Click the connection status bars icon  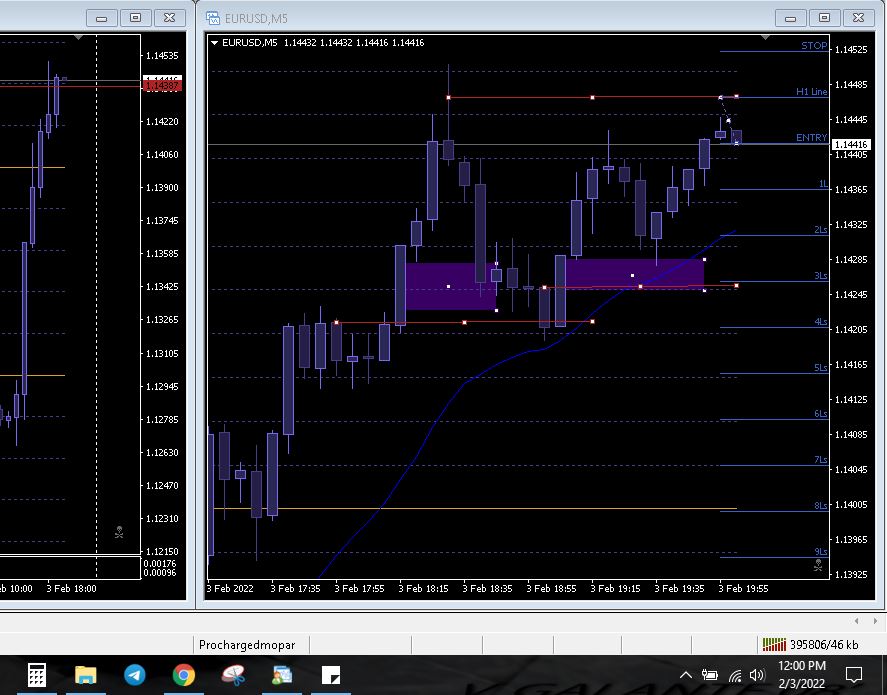pyautogui.click(x=774, y=644)
